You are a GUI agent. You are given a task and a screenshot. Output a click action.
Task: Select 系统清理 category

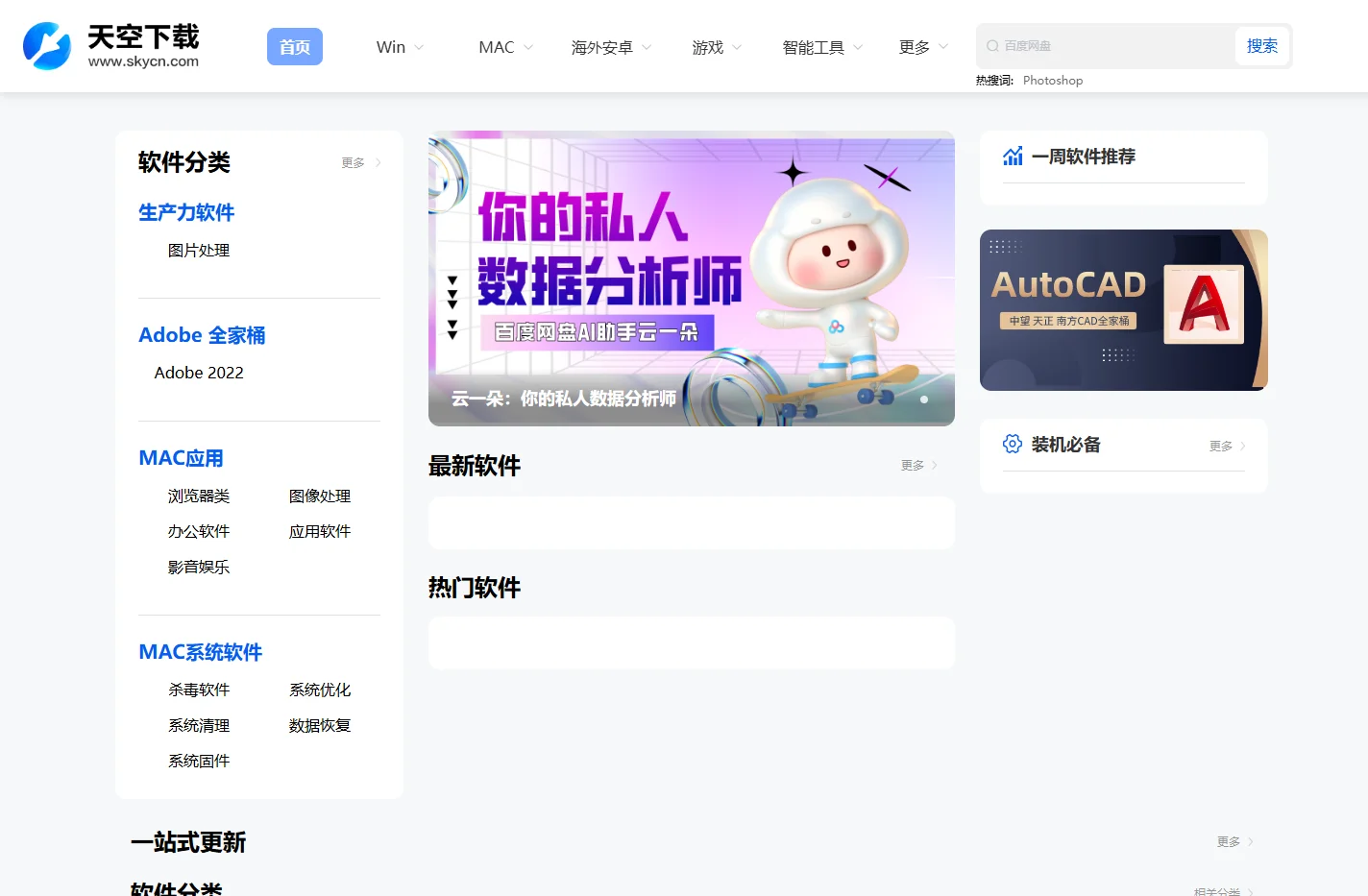tap(199, 725)
